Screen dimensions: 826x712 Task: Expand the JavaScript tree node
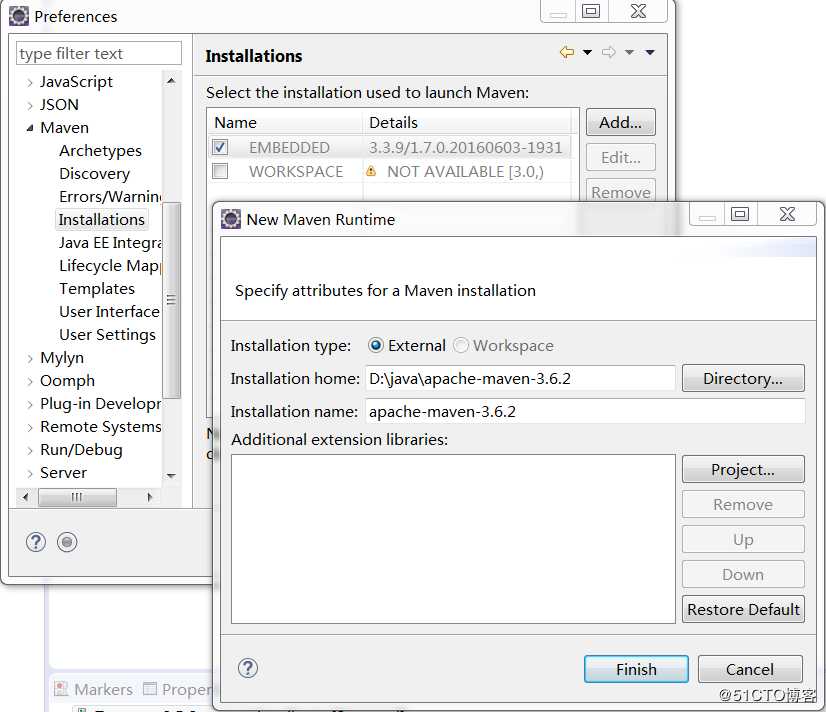(30, 83)
